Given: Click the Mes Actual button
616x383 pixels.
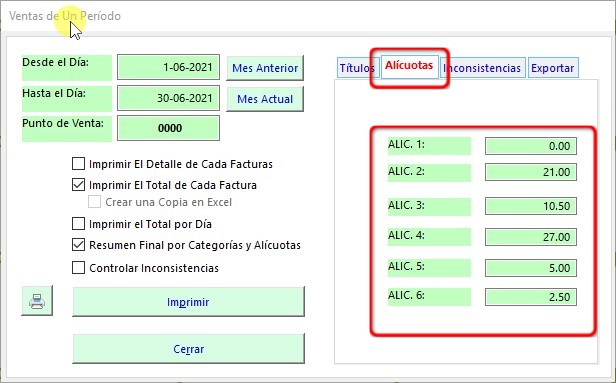Looking at the screenshot, I should coord(265,99).
